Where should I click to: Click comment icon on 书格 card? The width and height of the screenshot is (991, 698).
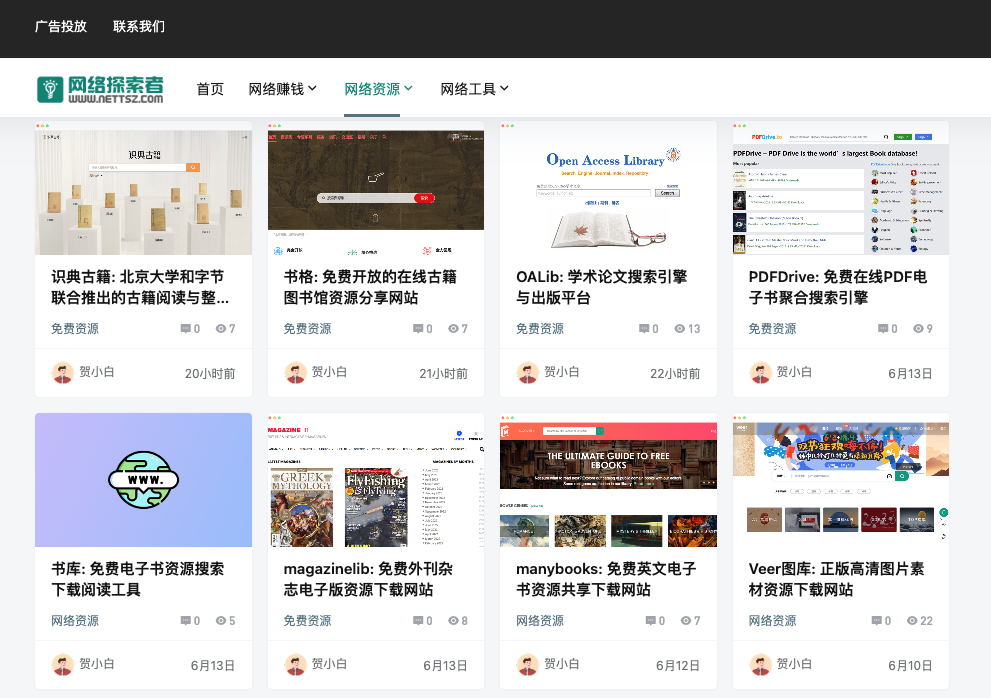tap(418, 329)
